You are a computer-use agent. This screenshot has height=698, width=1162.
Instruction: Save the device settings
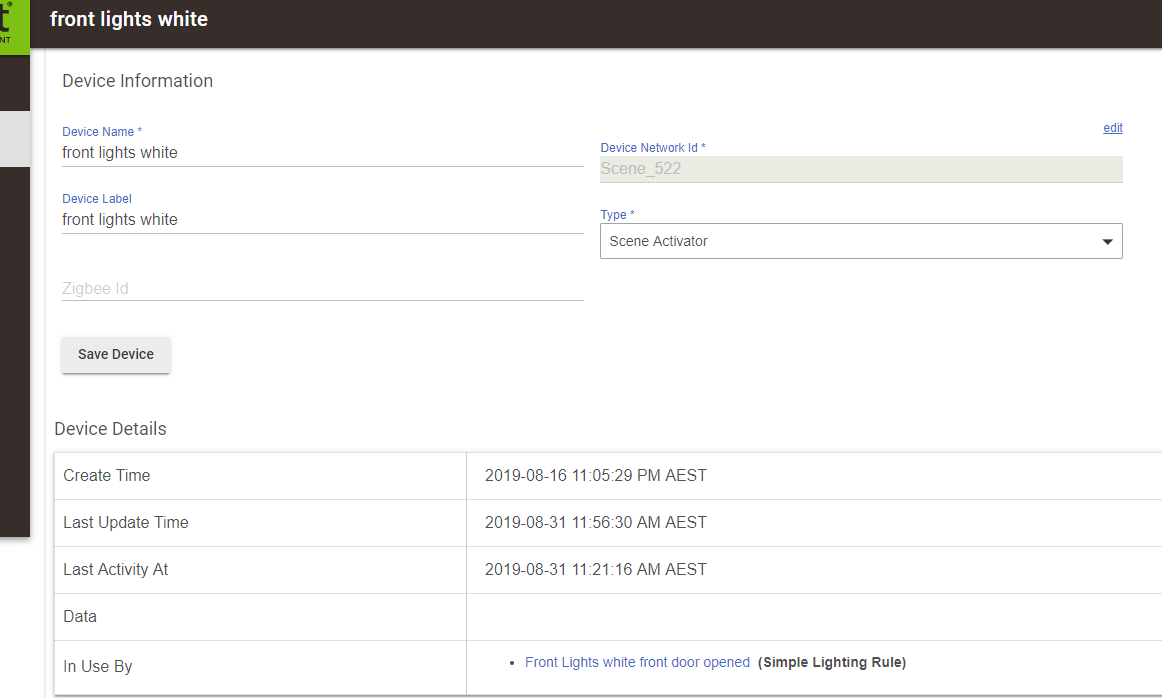coord(116,354)
